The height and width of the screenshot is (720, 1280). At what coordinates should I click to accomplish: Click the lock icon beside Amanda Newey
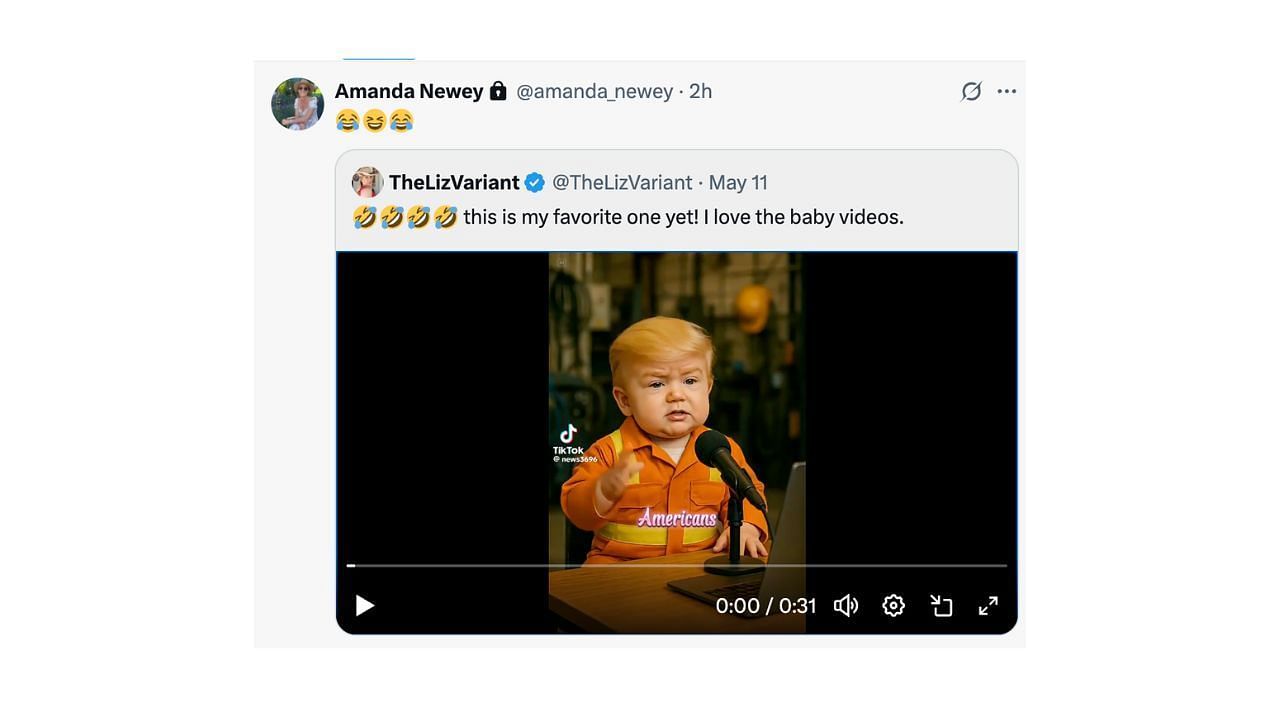[x=498, y=91]
